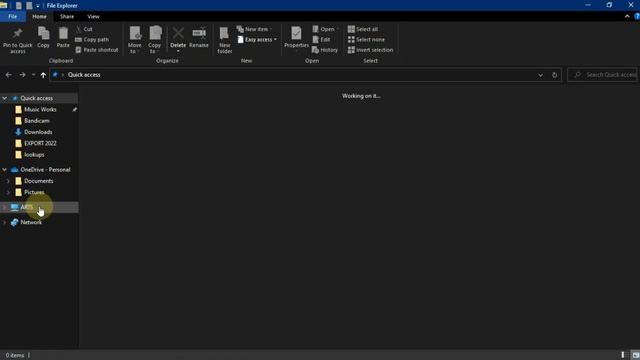Open Documents under OneDrive
Screen dimensions: 640x360
[x=38, y=181]
